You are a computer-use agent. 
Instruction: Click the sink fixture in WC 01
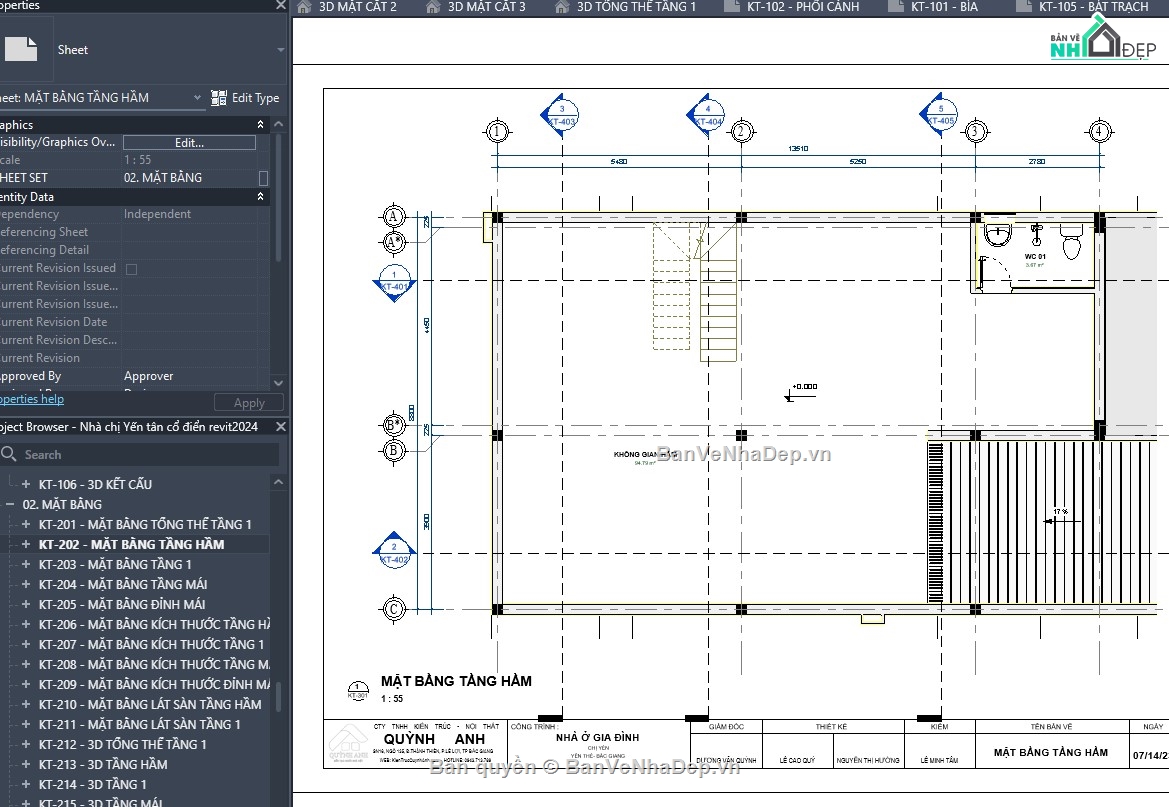click(x=997, y=235)
